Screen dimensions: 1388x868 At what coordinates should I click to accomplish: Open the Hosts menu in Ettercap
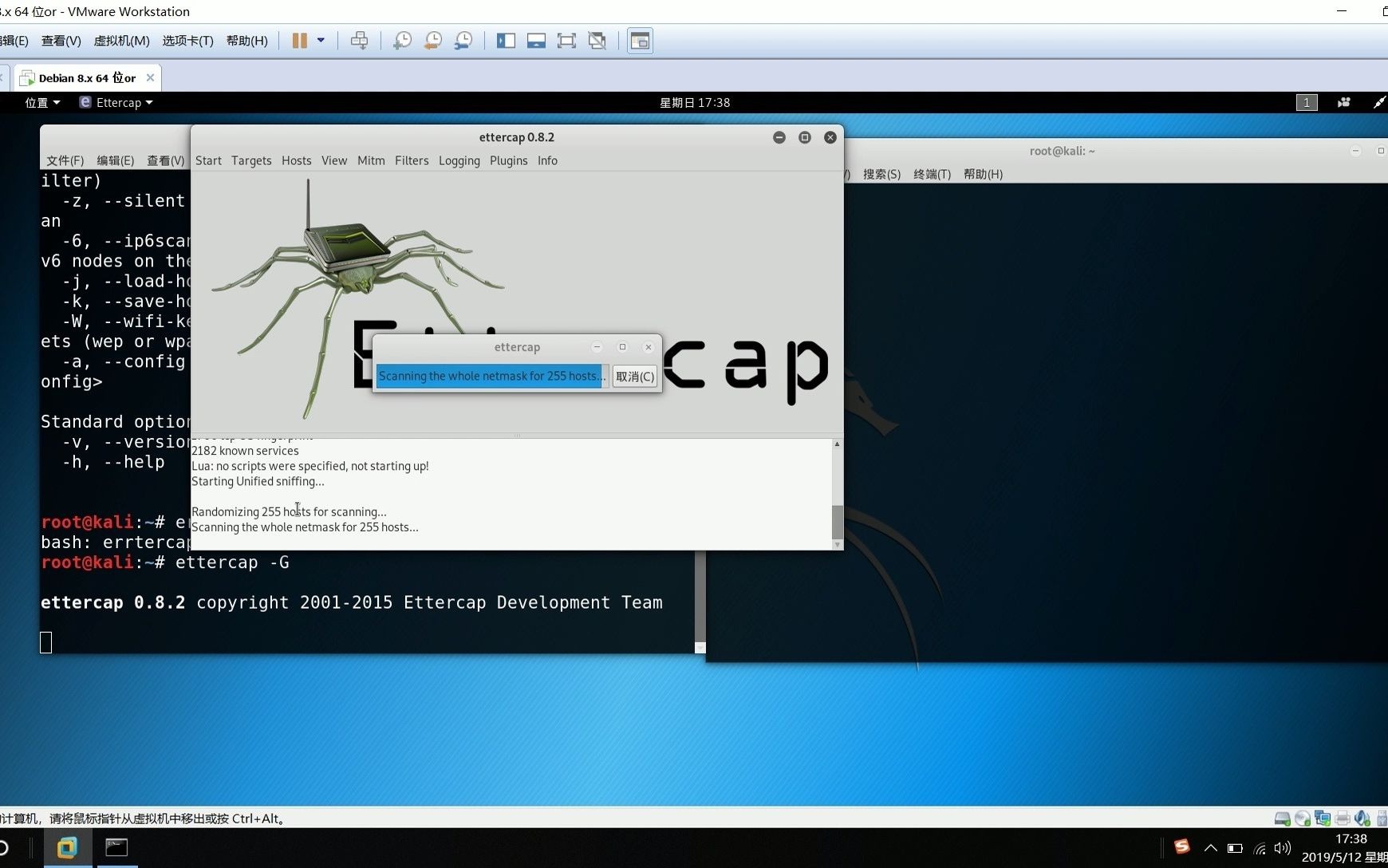[296, 160]
